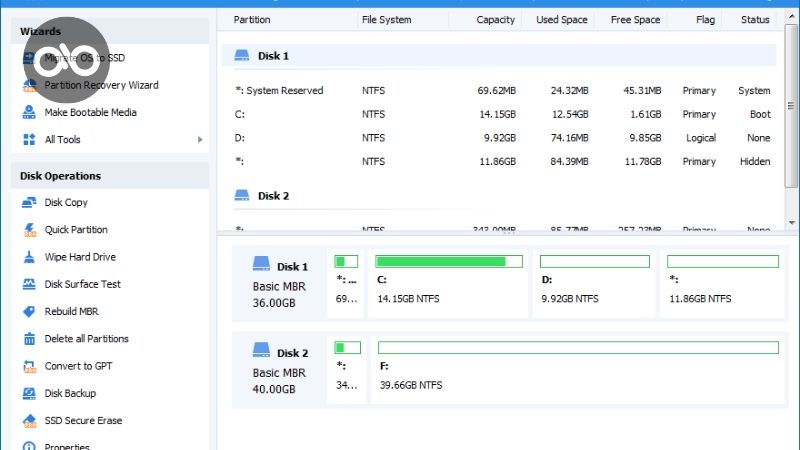Select the D: partition row in list

500,138
